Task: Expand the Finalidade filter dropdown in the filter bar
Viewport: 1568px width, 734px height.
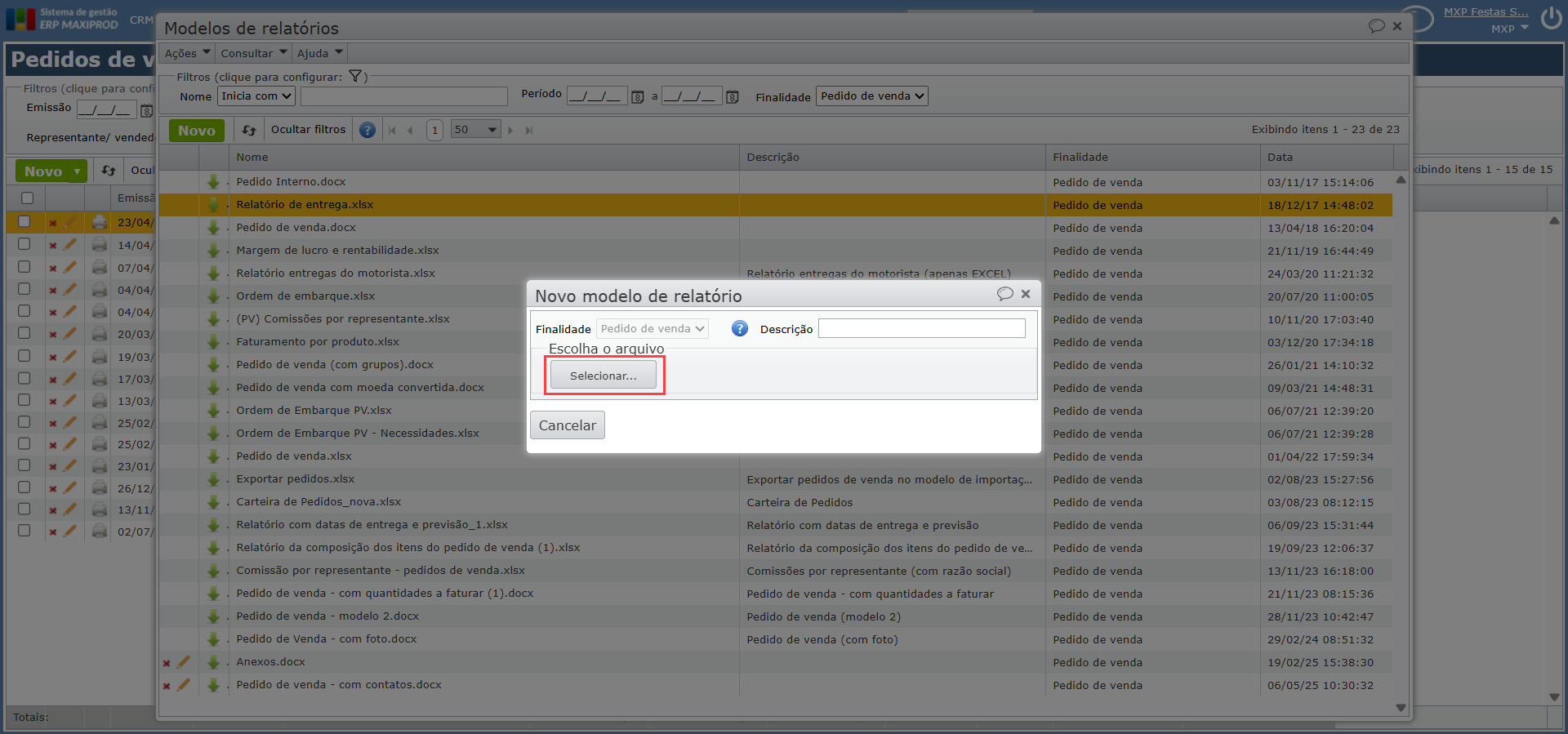Action: coord(871,96)
